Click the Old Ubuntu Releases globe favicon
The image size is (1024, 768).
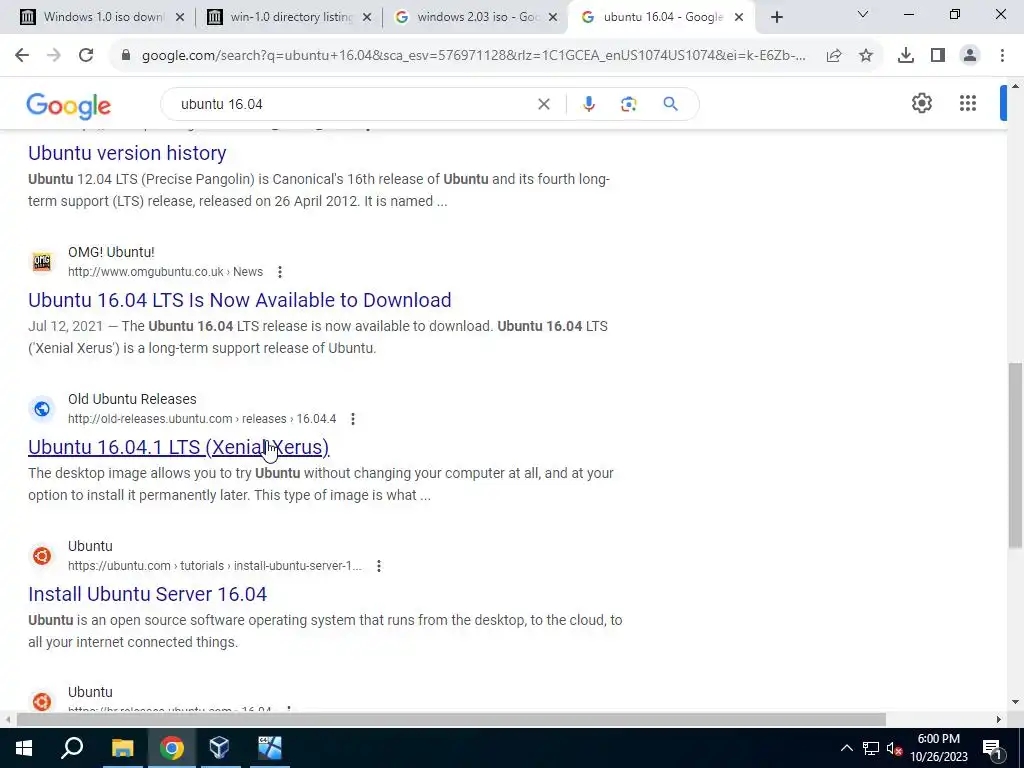(42, 409)
